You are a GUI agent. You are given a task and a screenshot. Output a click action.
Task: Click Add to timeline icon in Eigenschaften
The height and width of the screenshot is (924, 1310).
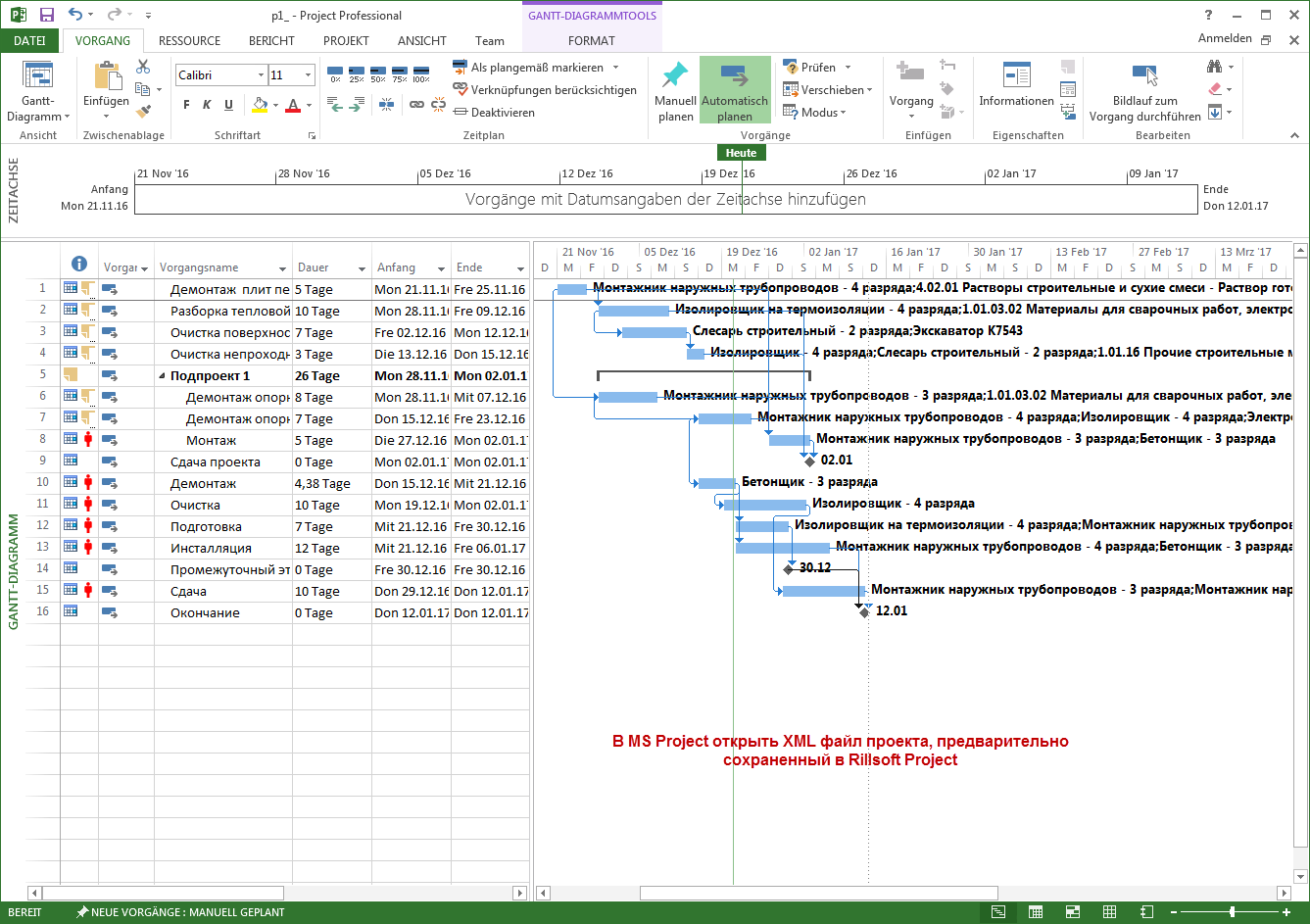click(x=1067, y=112)
